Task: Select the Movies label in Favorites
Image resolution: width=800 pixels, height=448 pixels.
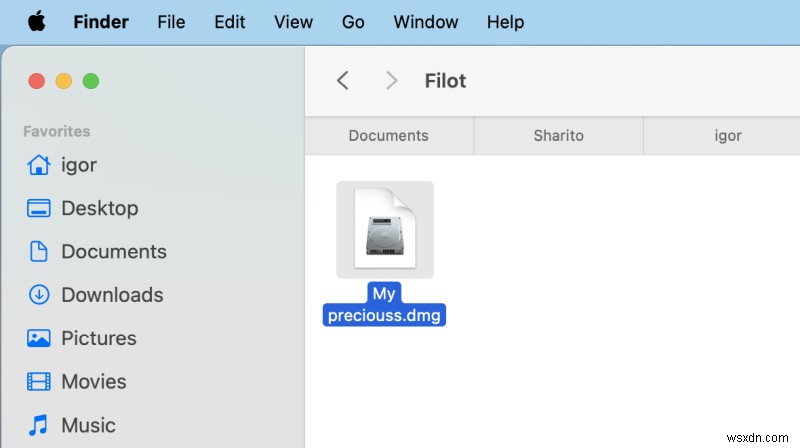Action: point(94,382)
